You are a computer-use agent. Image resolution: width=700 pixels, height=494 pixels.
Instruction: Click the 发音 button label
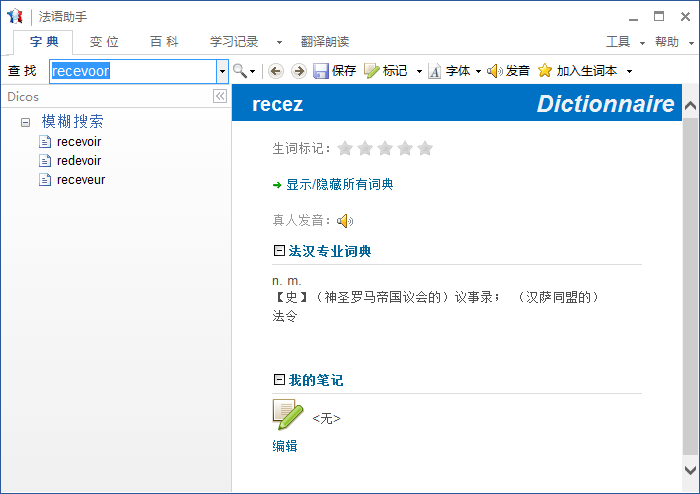point(518,71)
